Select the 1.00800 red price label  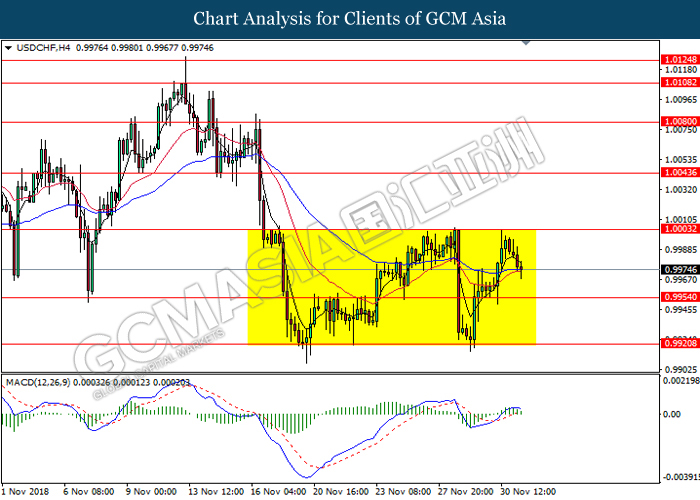click(679, 121)
